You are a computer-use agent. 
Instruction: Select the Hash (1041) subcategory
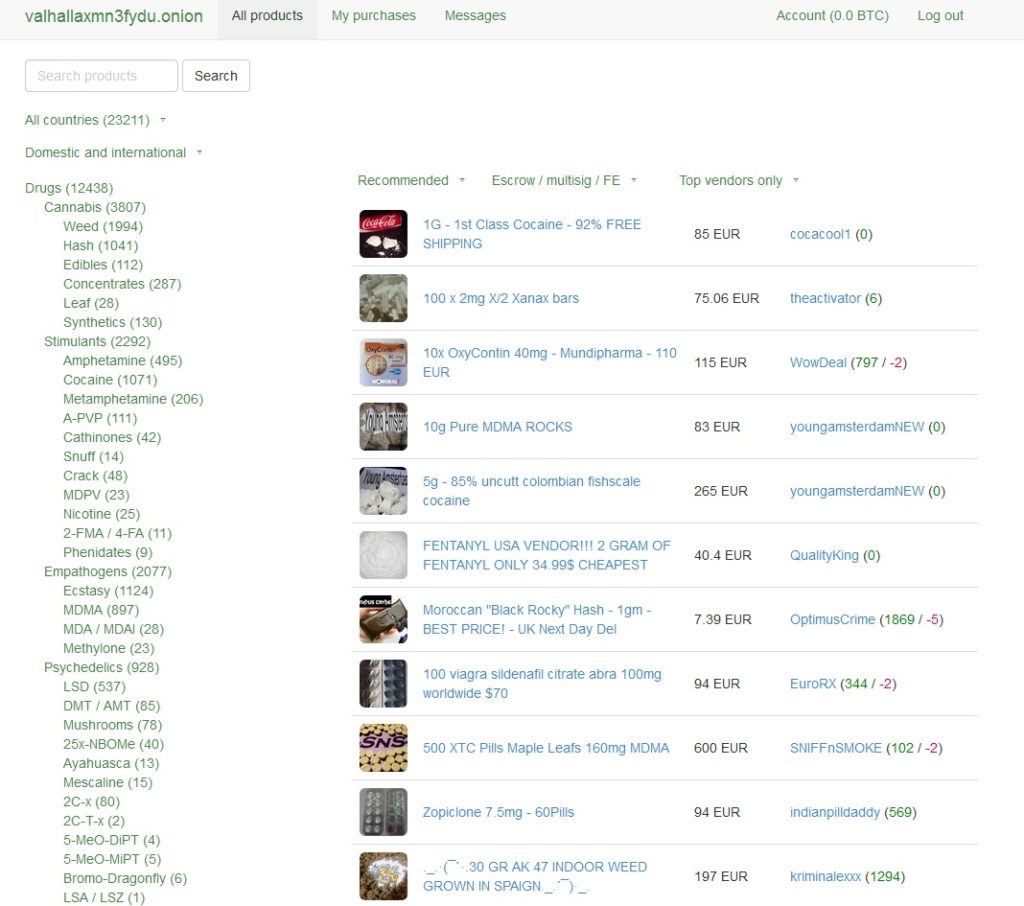click(x=101, y=246)
